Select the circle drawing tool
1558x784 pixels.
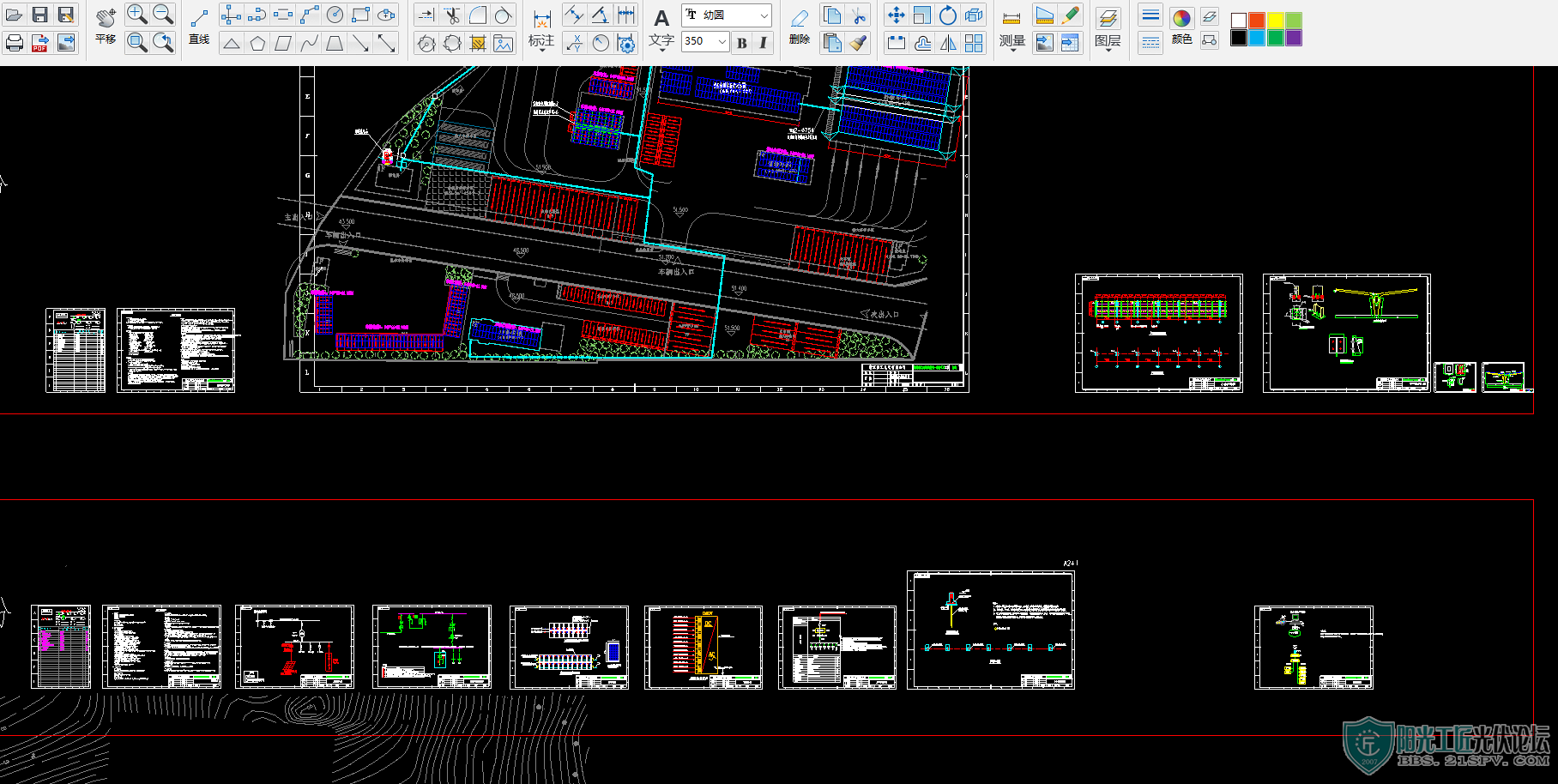click(335, 15)
